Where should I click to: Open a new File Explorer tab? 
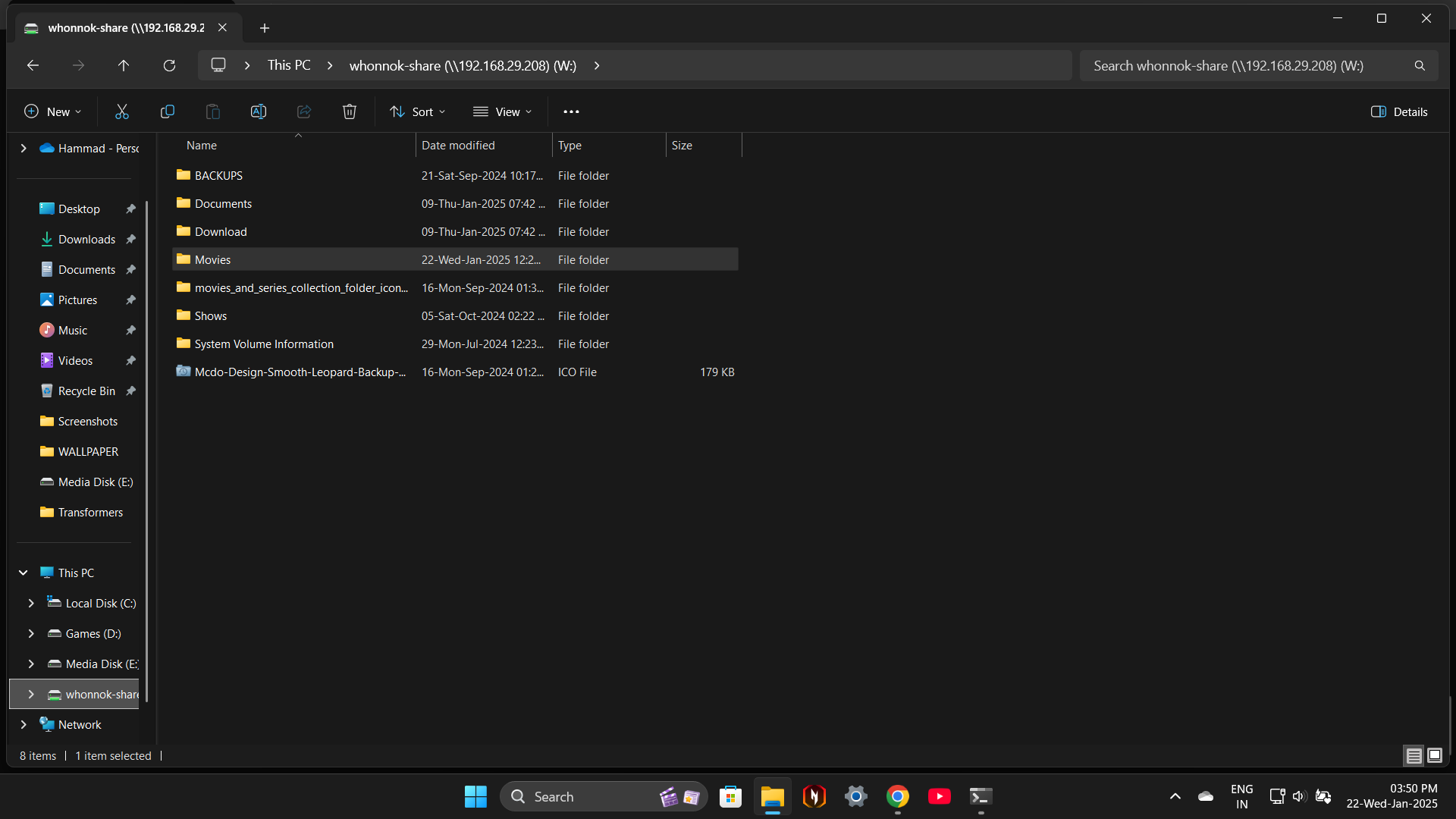(x=264, y=28)
